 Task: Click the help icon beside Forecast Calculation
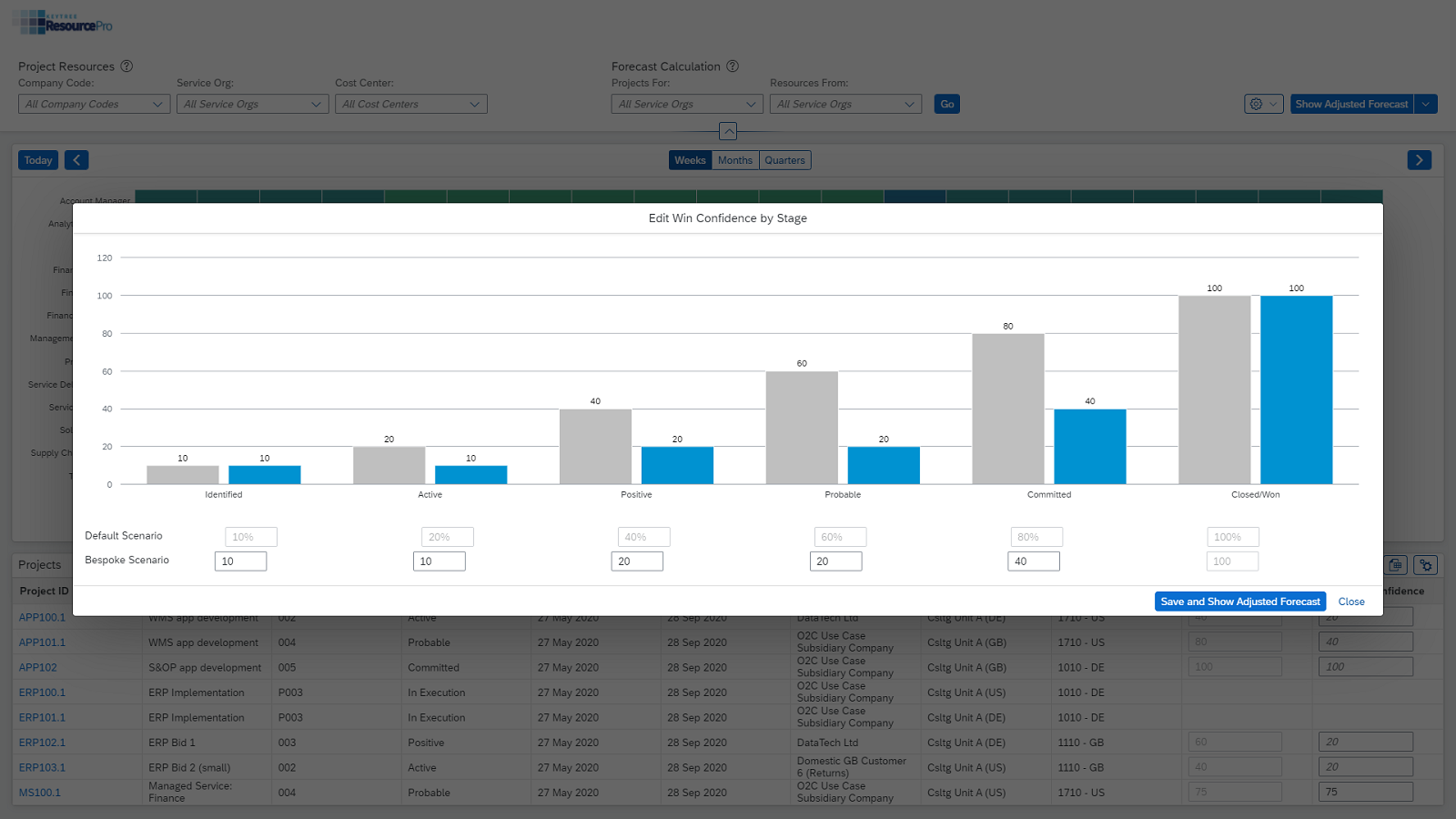tap(733, 66)
